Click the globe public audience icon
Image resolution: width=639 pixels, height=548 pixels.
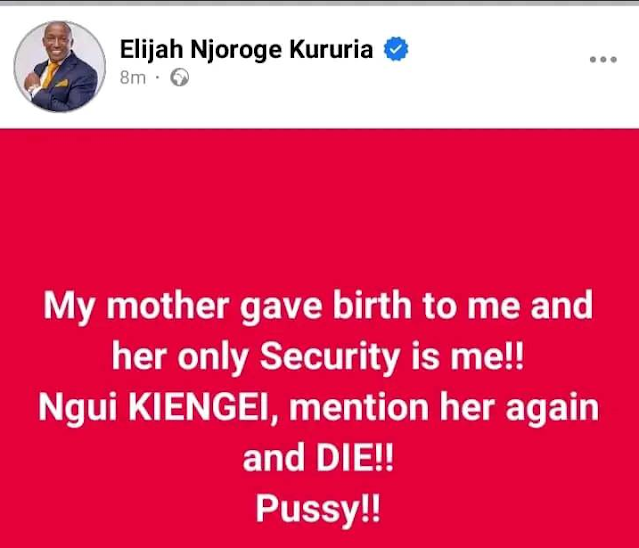tap(179, 77)
